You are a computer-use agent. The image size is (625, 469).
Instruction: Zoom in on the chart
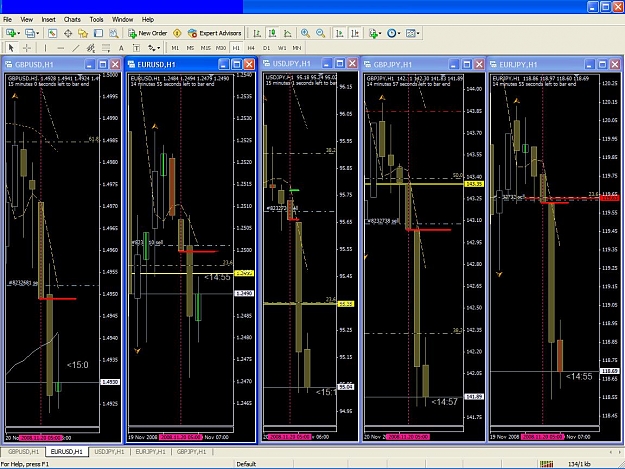pyautogui.click(x=305, y=33)
